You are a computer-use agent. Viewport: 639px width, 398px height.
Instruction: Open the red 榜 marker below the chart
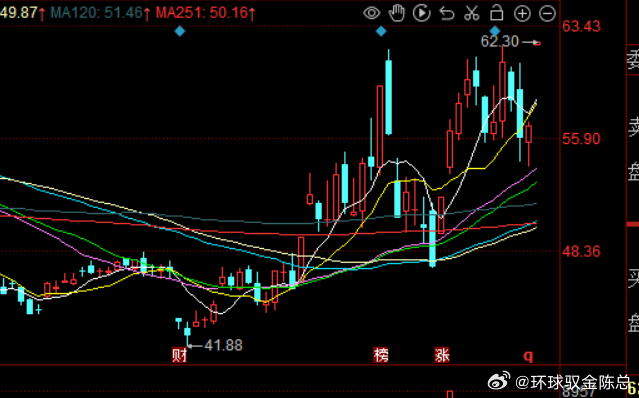(381, 355)
